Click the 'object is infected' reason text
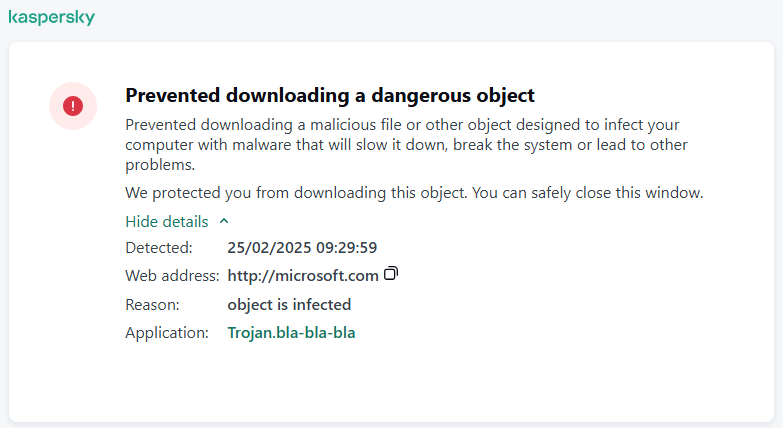 (289, 304)
